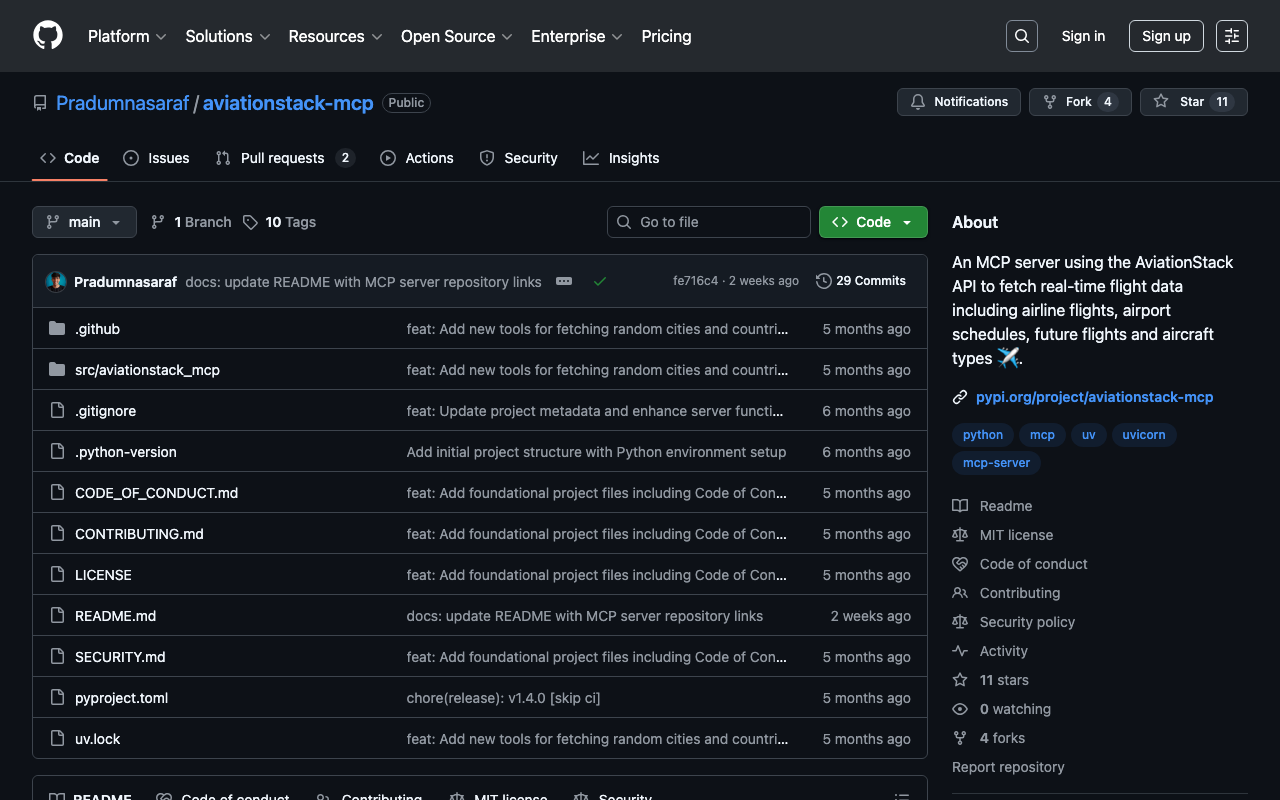1280x800 pixels.
Task: Select the mcp-server topic tag
Action: (996, 463)
